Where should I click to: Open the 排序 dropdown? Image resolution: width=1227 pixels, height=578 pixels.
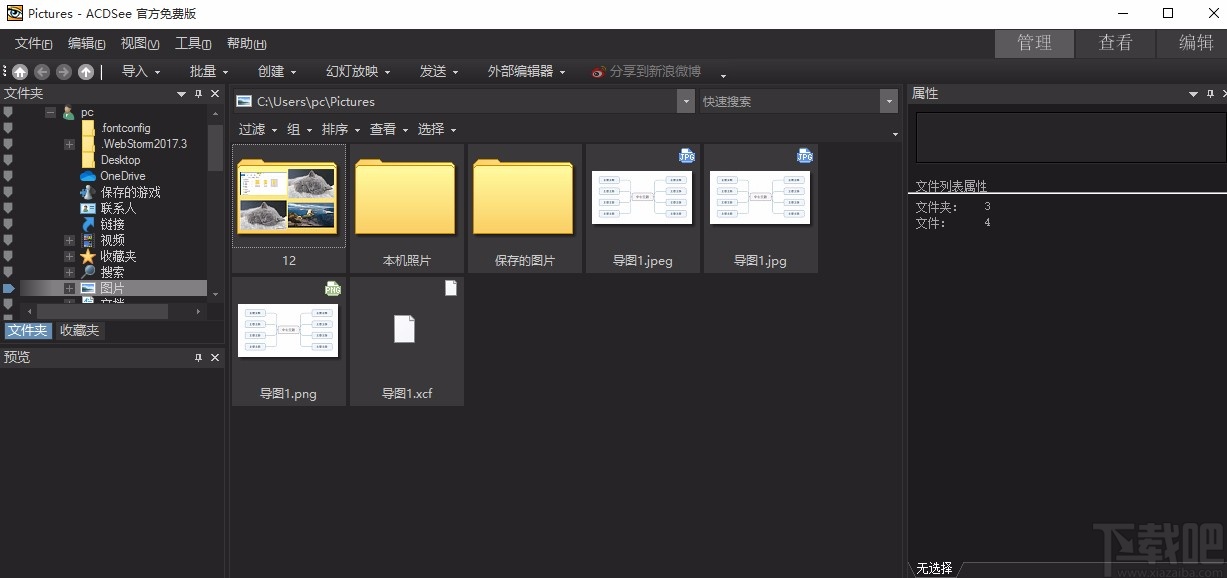338,129
